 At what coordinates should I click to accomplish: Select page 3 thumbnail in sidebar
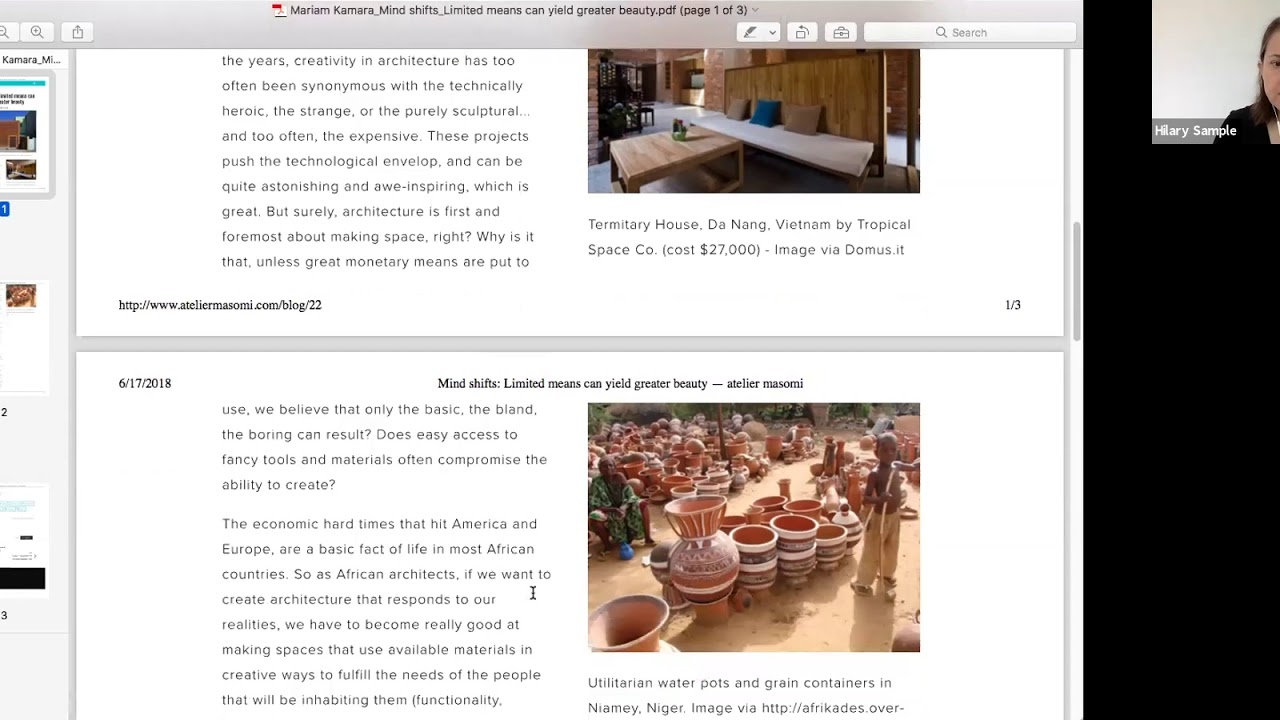[x=22, y=541]
